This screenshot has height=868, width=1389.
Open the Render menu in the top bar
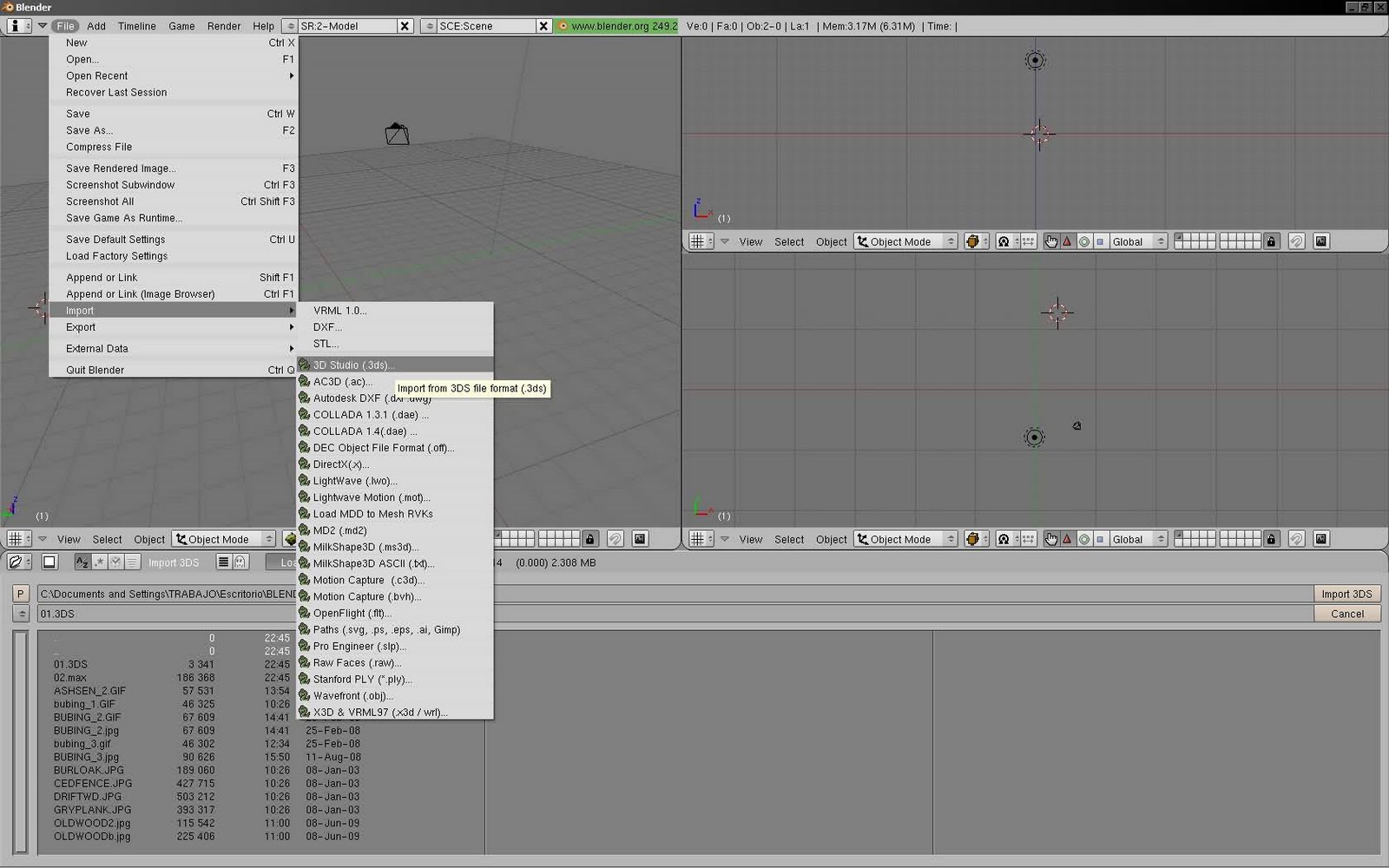pyautogui.click(x=224, y=26)
